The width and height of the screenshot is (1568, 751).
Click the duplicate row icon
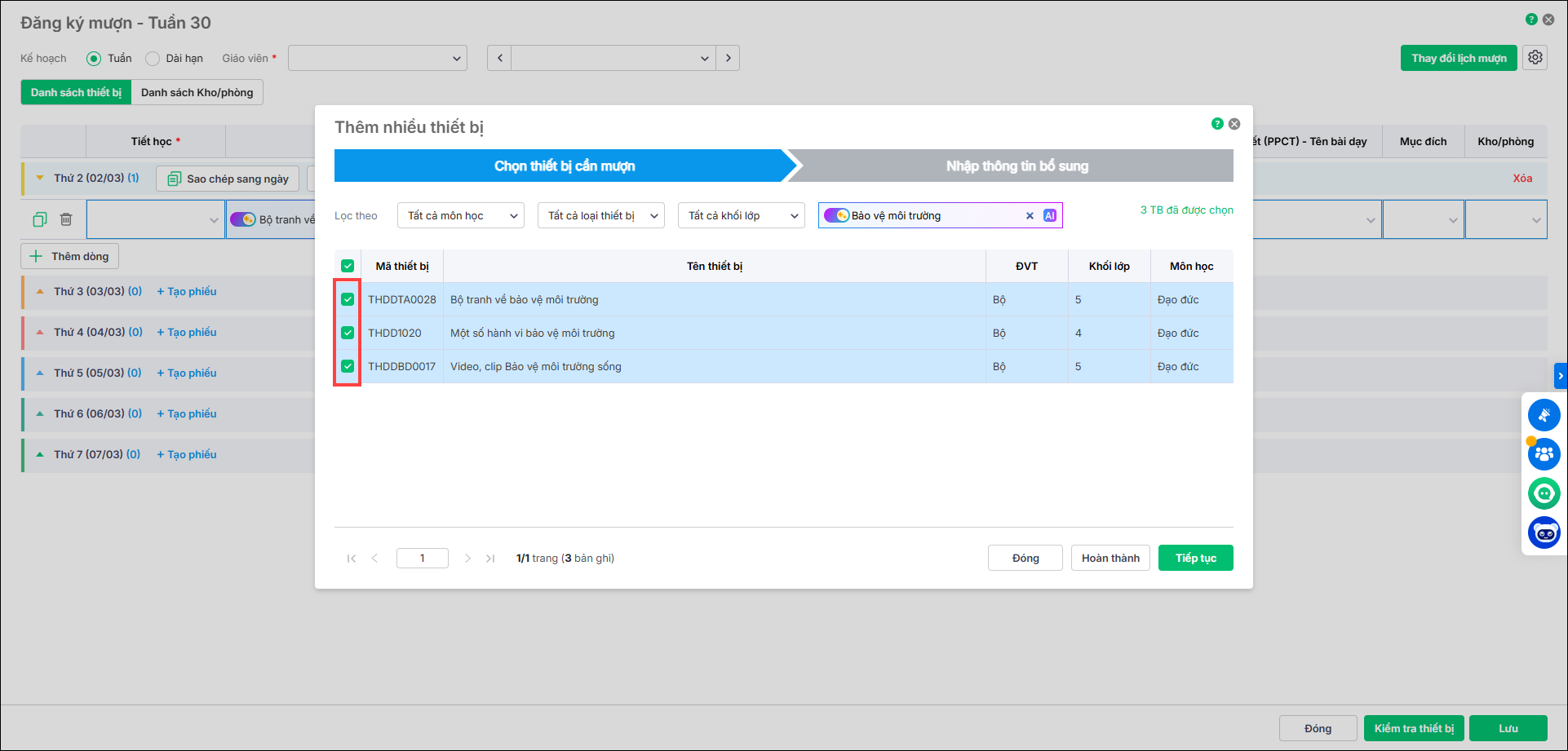point(40,219)
